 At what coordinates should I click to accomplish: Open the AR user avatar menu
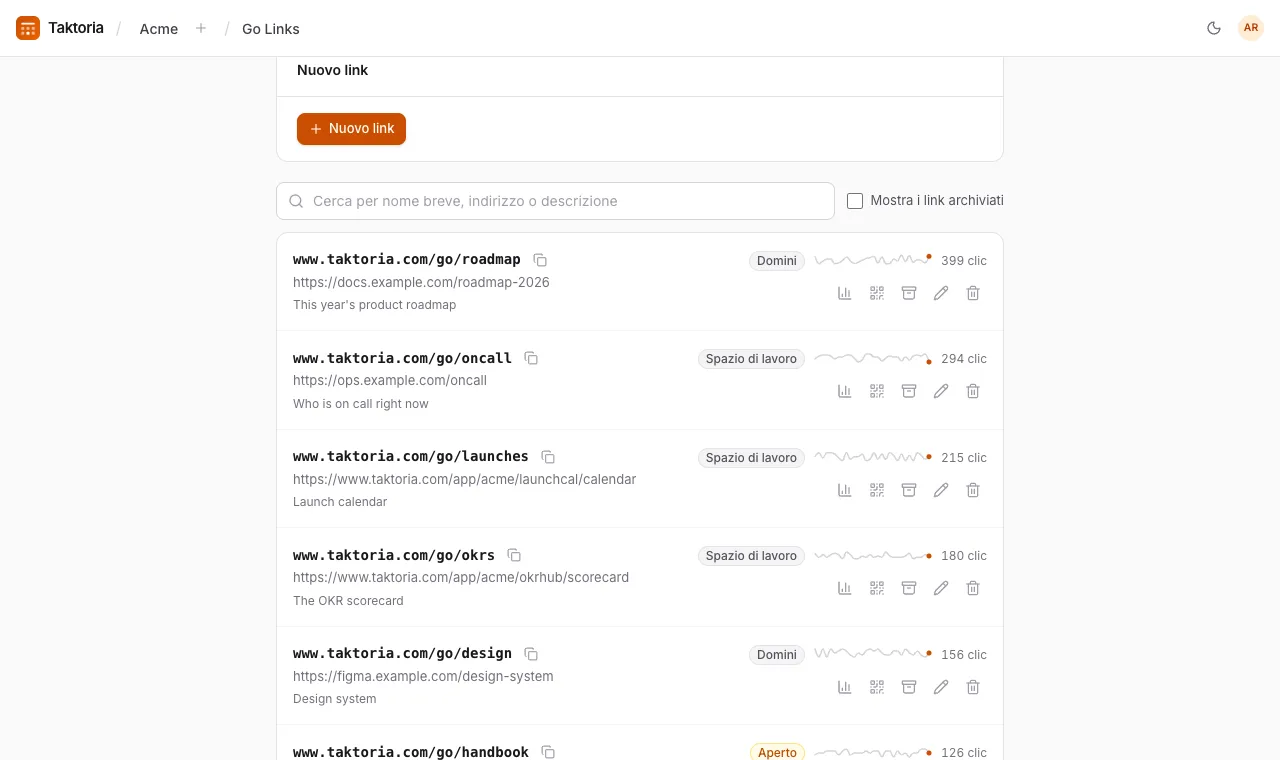[x=1251, y=28]
